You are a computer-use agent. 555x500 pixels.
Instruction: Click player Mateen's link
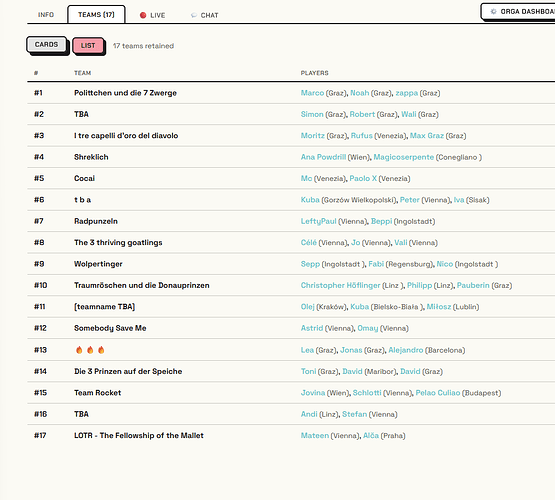pyautogui.click(x=315, y=436)
